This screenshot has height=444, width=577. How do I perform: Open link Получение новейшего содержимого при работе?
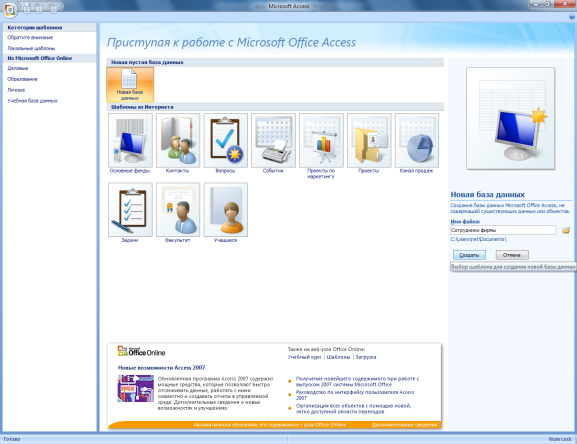click(x=357, y=381)
